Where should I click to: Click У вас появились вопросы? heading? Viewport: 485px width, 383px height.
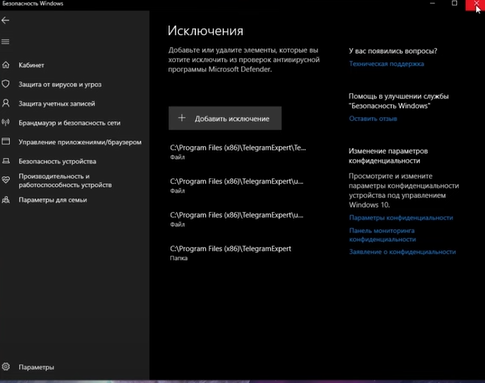pos(393,51)
